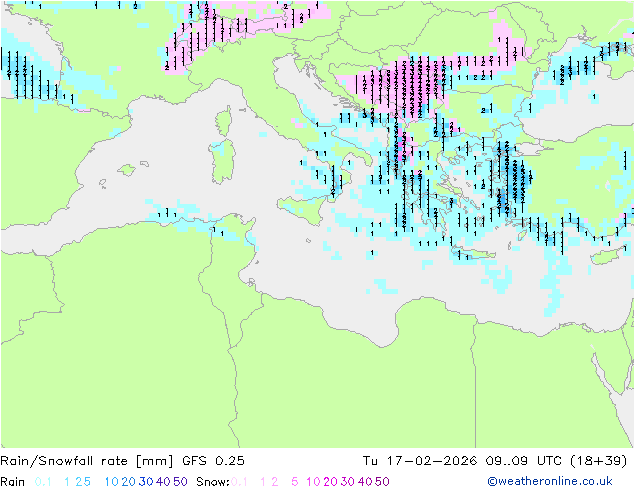The width and height of the screenshot is (634, 490).
Task: Select the Rain legend value 1
Action: [67, 482]
